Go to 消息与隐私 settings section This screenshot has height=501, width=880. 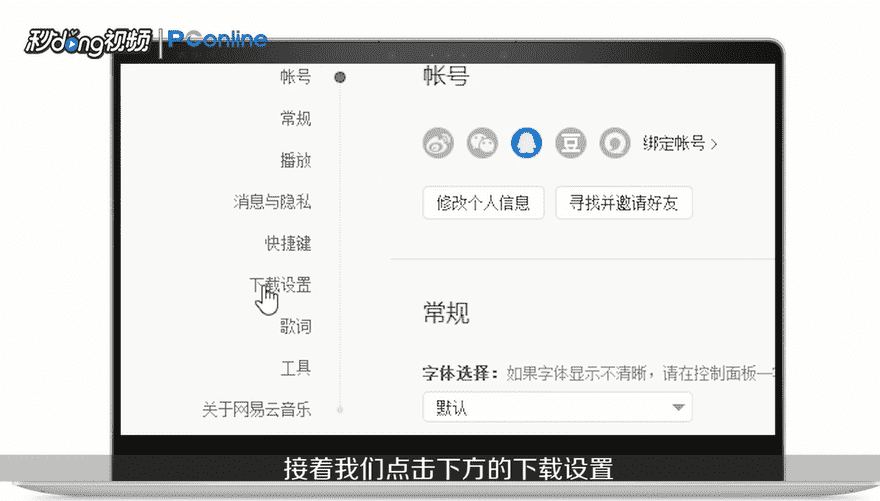point(272,201)
